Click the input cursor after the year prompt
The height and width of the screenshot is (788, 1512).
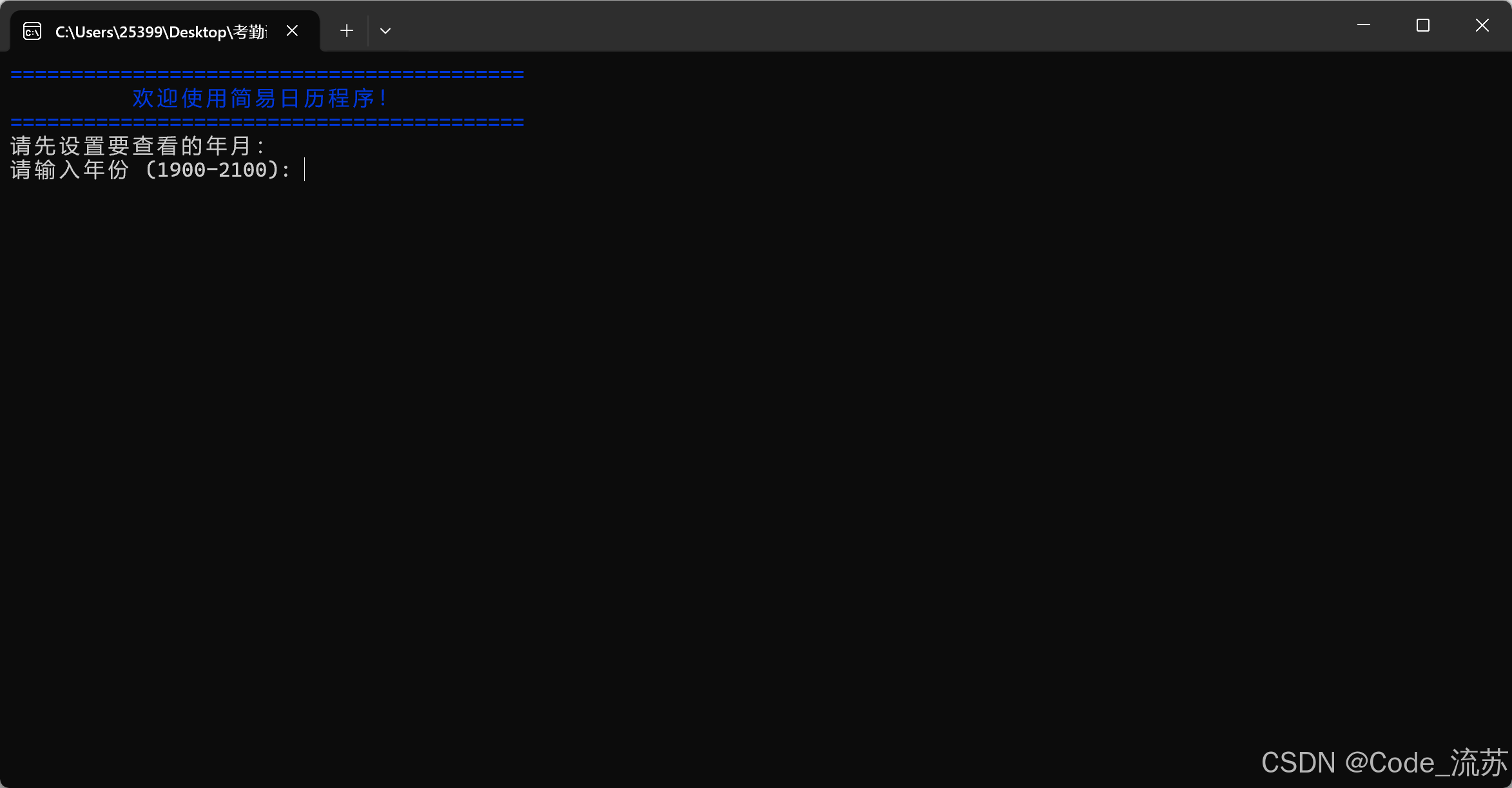pyautogui.click(x=305, y=170)
